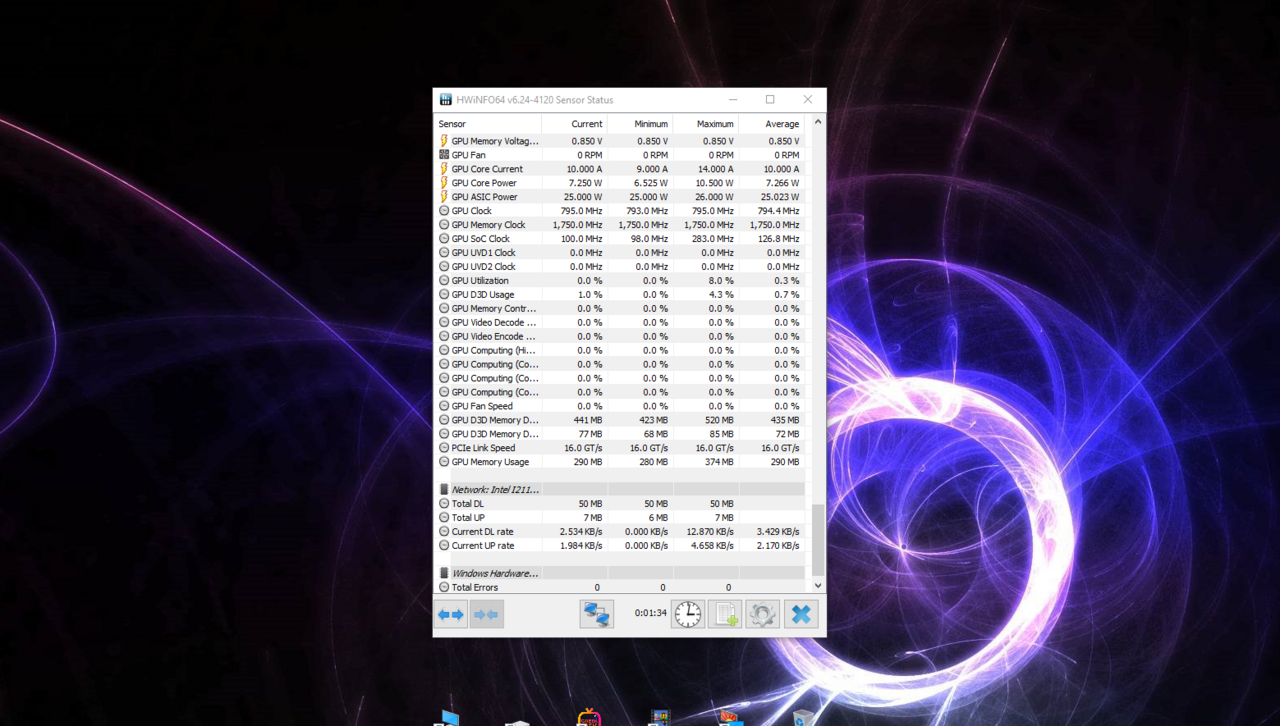Click the clock icon to reset timing

688,614
